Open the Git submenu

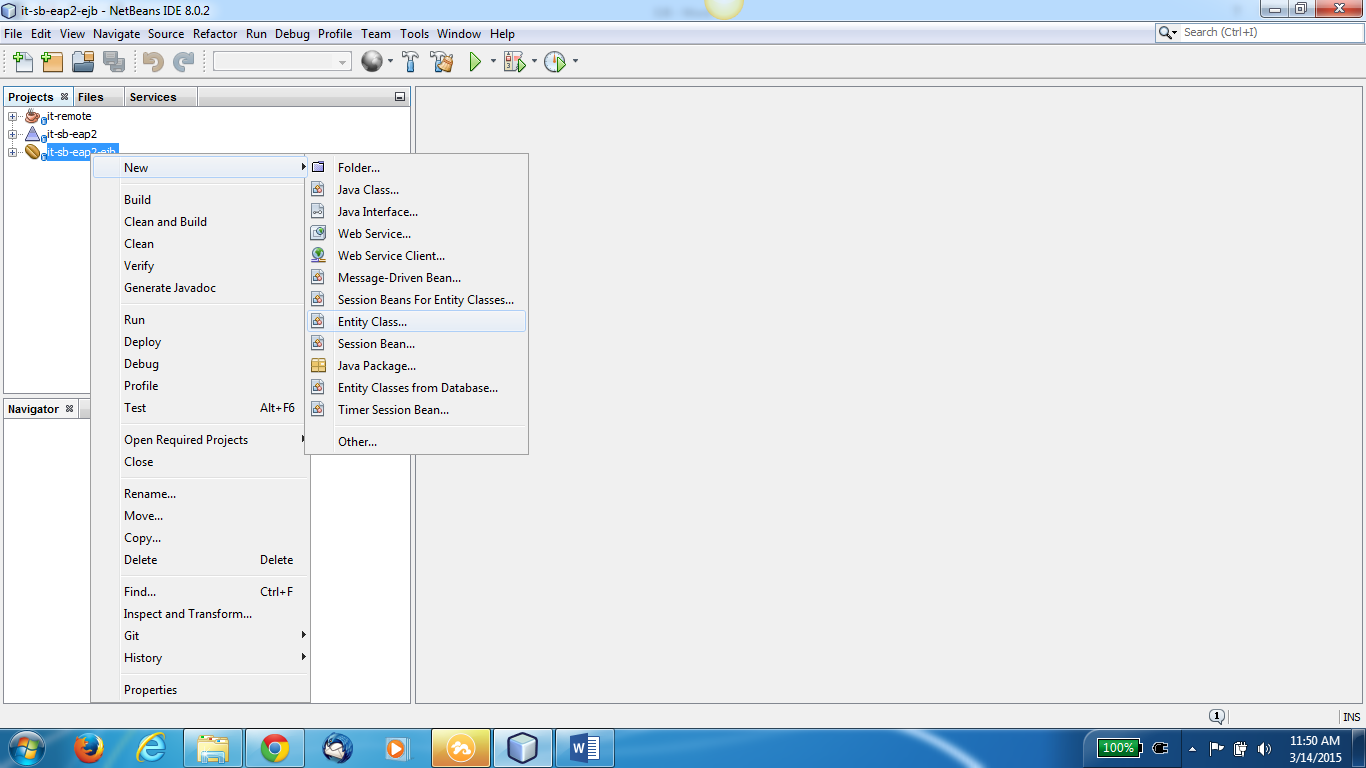pyautogui.click(x=200, y=636)
